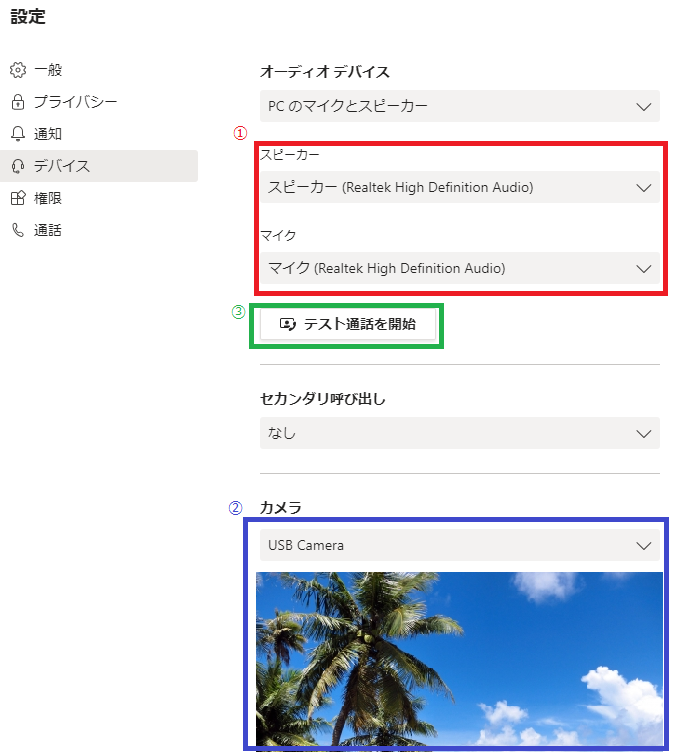Click the camera preview with palm trees
This screenshot has height=752, width=690.
coord(459,659)
